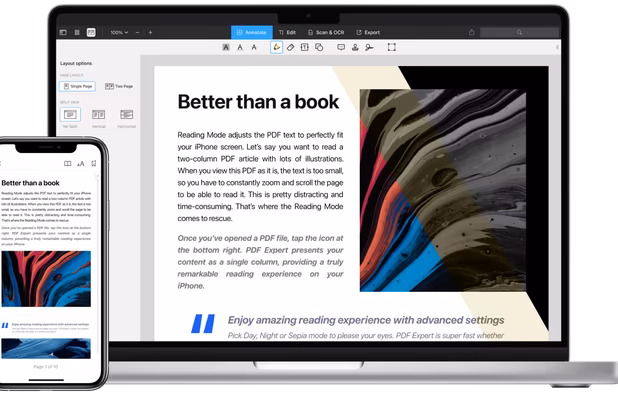Tap the 'Page 1 of 10' indicator on iPhone
618x394 pixels.
point(46,367)
